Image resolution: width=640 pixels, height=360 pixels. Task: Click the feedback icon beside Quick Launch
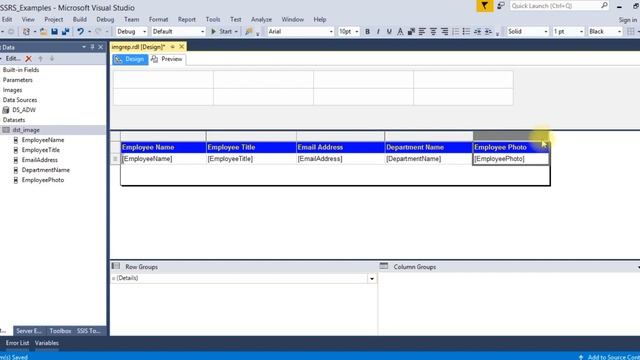coord(501,6)
